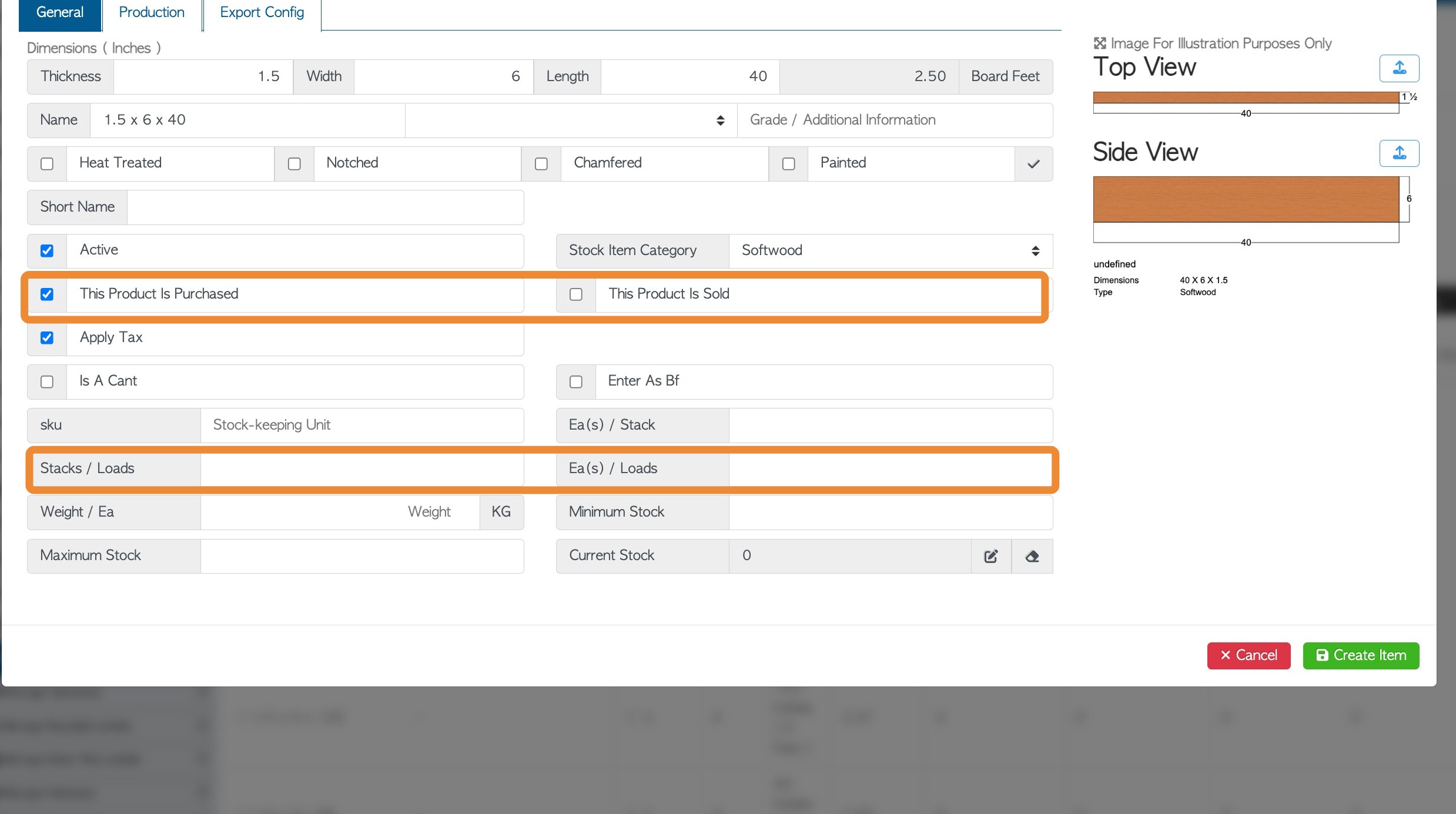
Task: Check This Product Is Sold
Action: pyautogui.click(x=576, y=294)
